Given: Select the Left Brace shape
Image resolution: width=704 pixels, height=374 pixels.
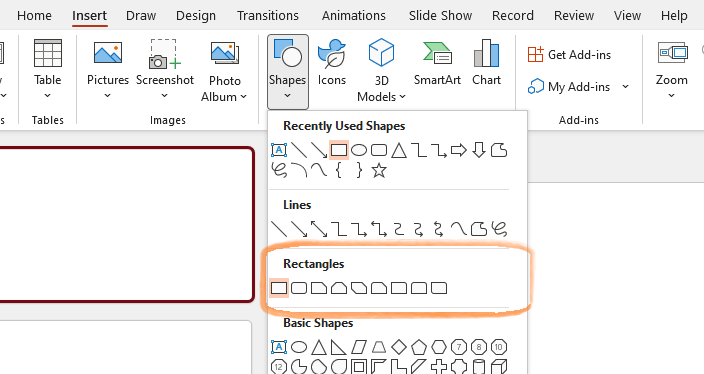Looking at the screenshot, I should [339, 170].
